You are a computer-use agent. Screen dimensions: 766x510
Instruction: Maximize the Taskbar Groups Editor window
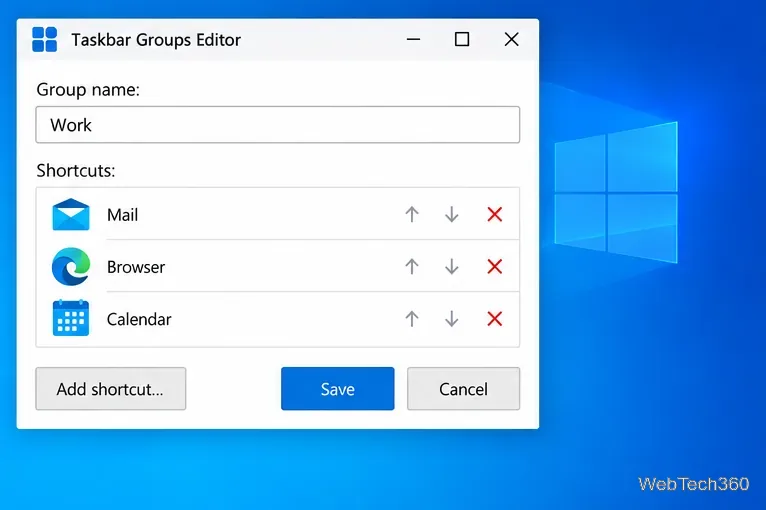point(462,40)
